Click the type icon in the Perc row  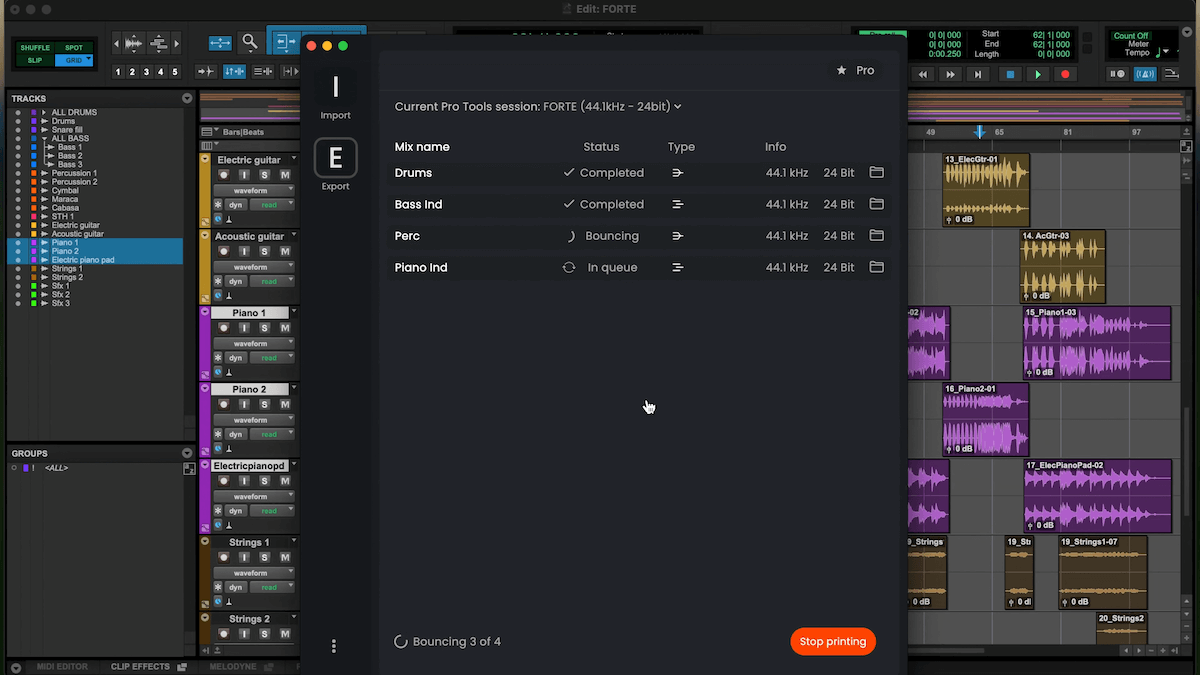678,236
